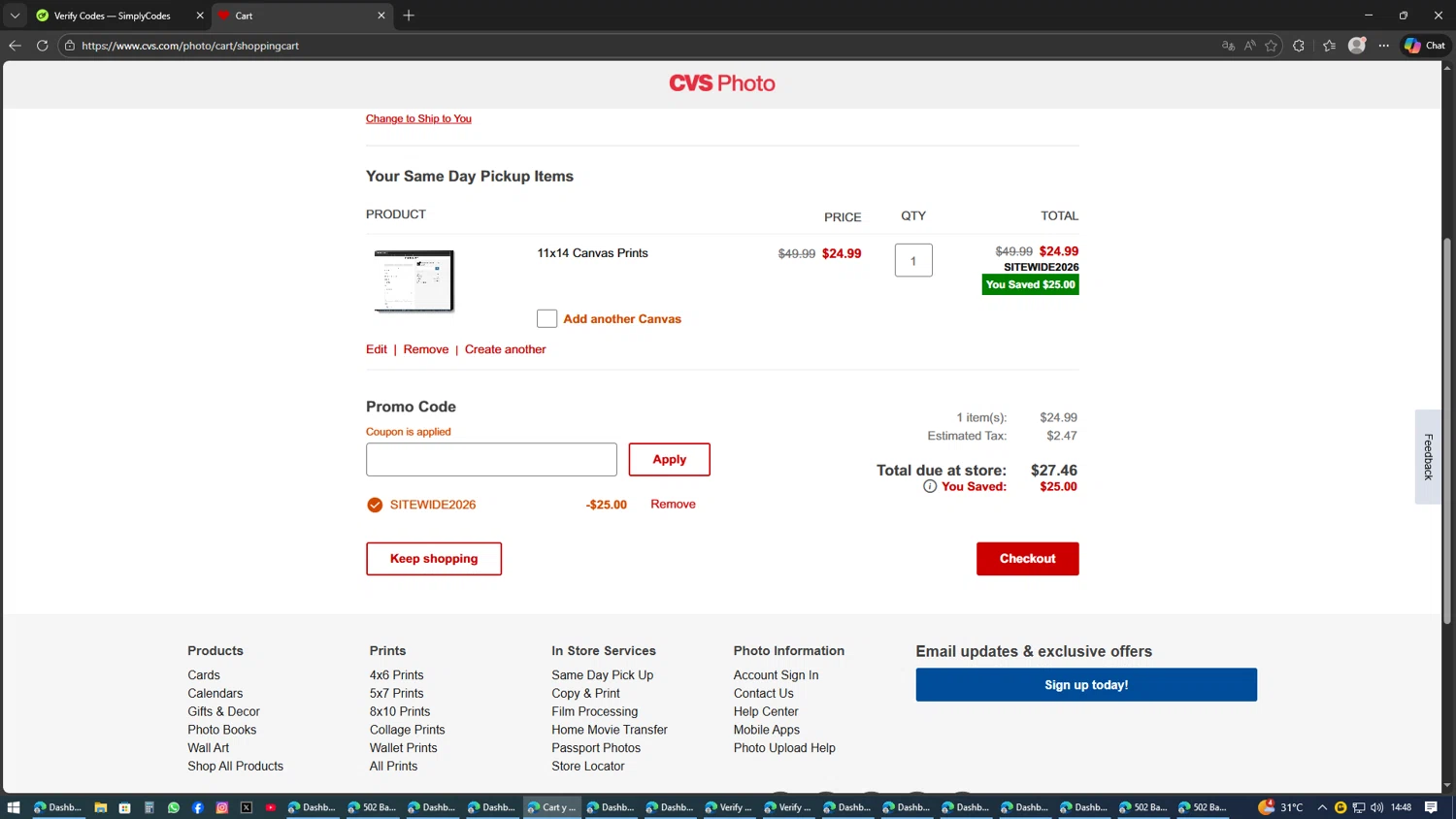Click the Sign up today! button
1456x819 pixels.
[1086, 685]
